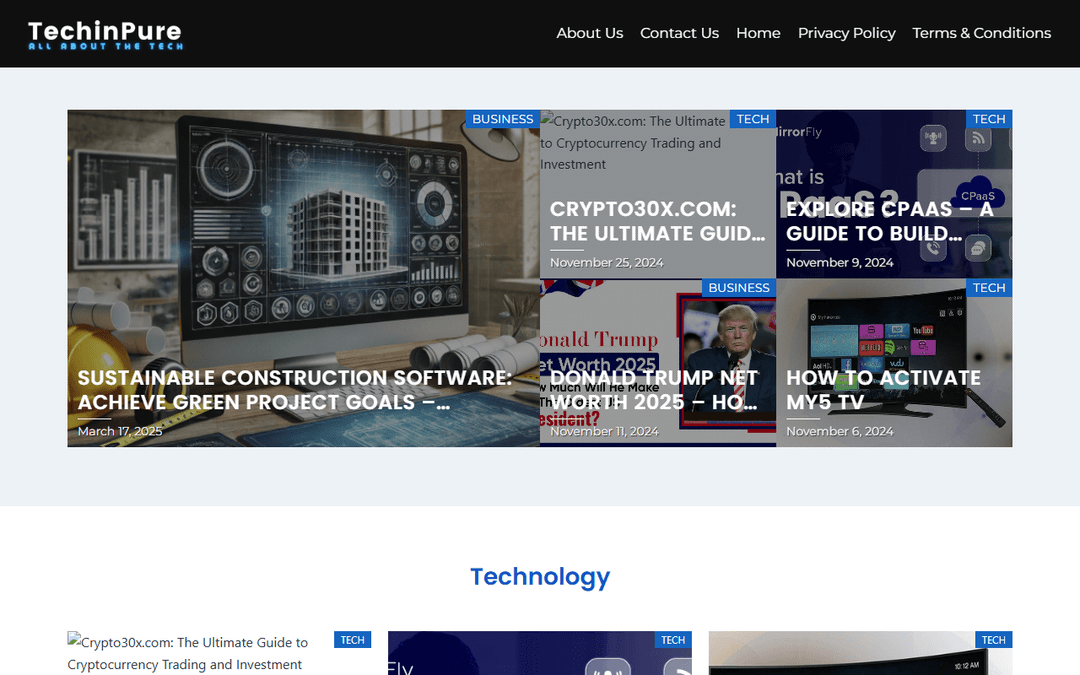The width and height of the screenshot is (1080, 675).
Task: Click the November 11, 2024 date
Action: (x=604, y=431)
